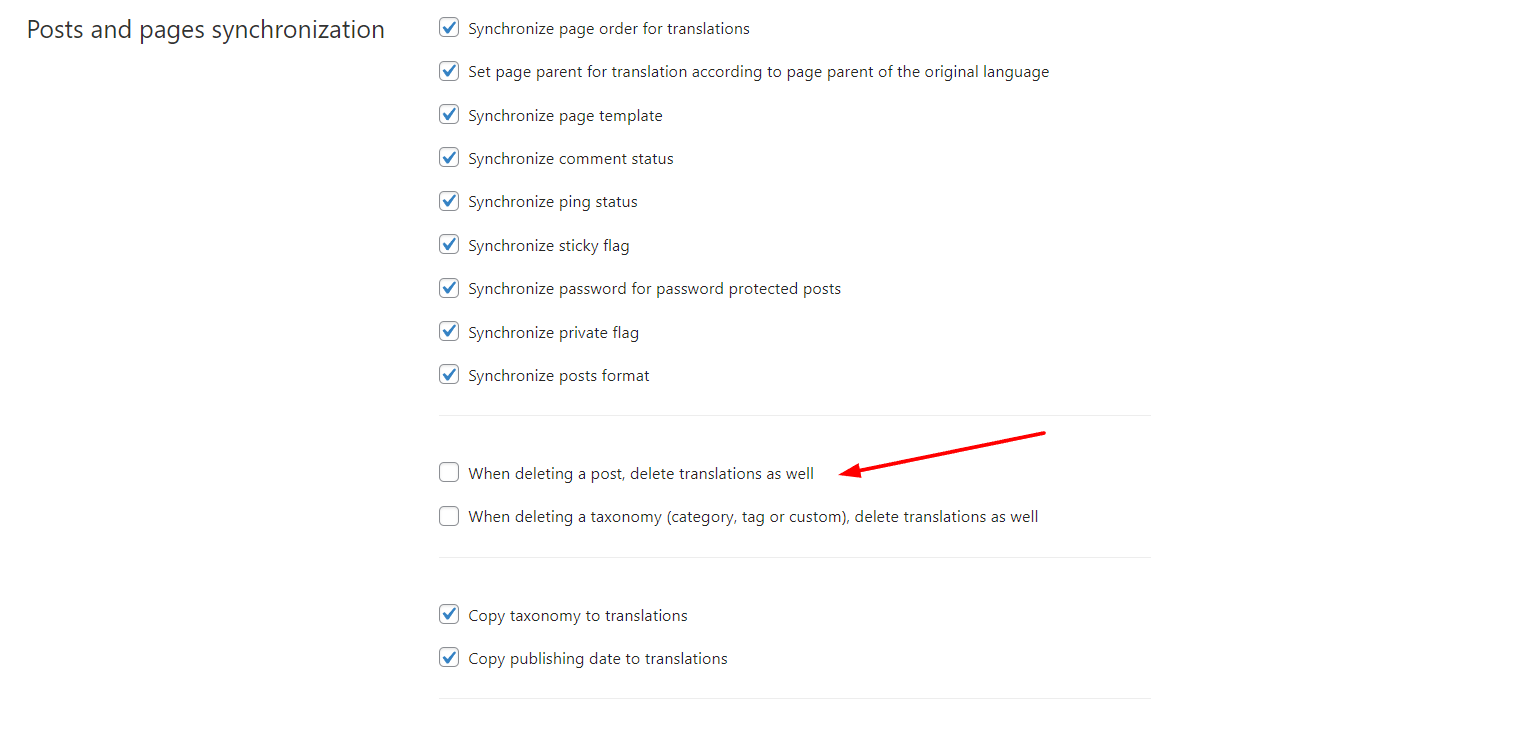The width and height of the screenshot is (1525, 729).
Task: Toggle Copy publishing date to translations checkbox
Action: 449,658
